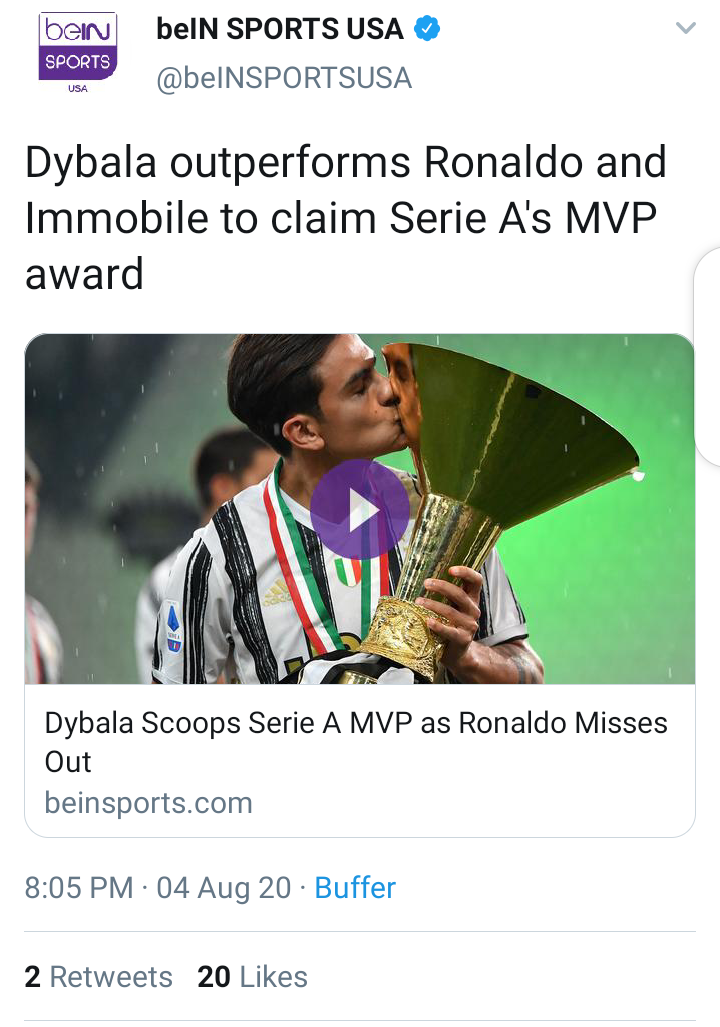Click the 04 Aug 20 date
Screen dimensions: 720x1027
pyautogui.click(x=223, y=888)
